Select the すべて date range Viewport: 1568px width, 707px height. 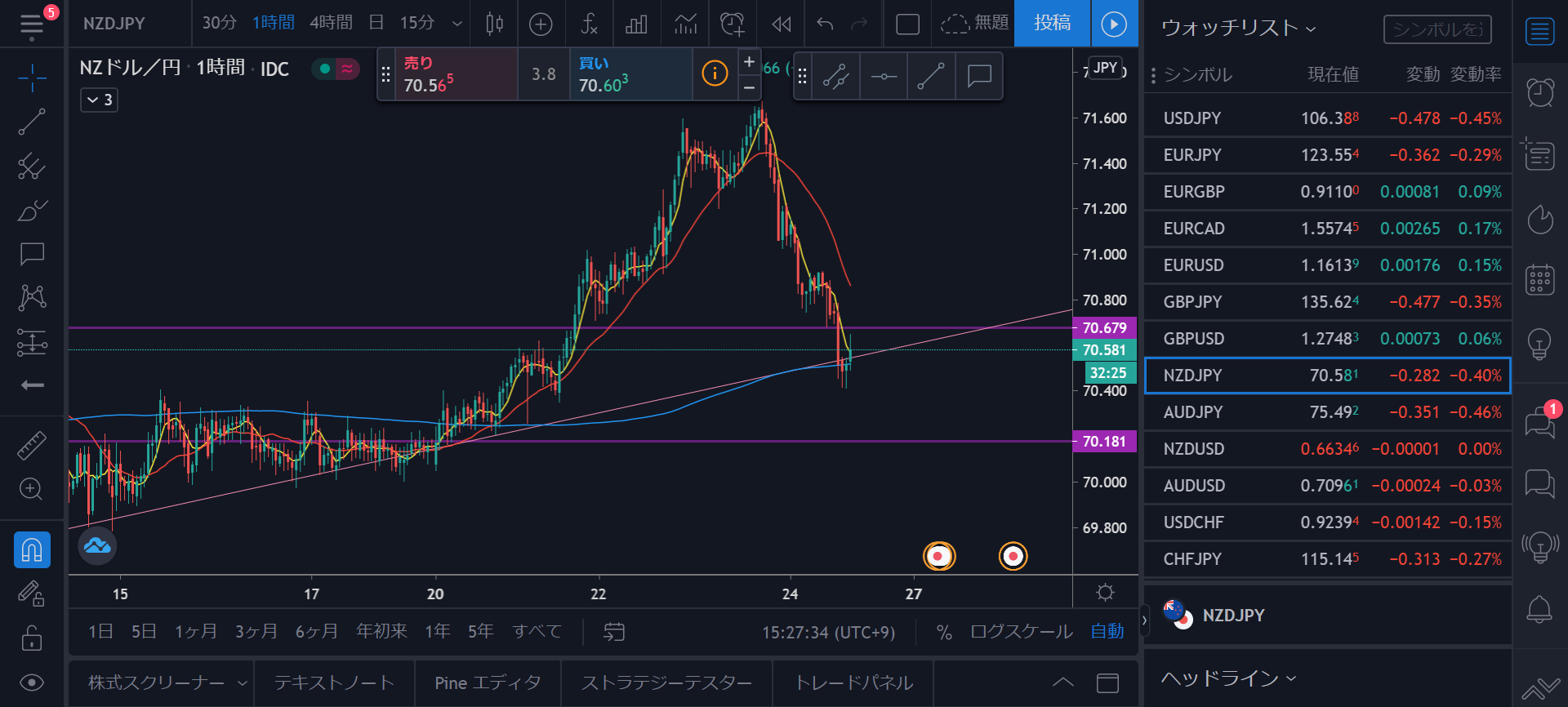point(537,631)
